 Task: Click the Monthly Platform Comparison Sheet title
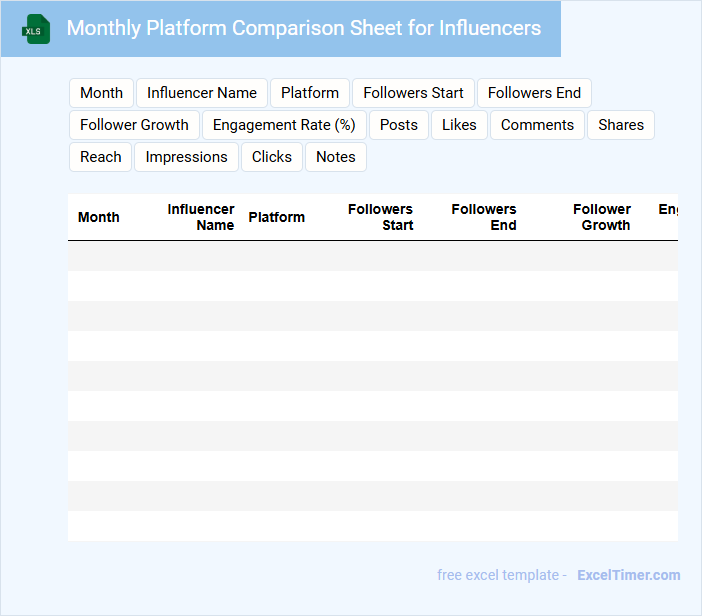pos(303,28)
